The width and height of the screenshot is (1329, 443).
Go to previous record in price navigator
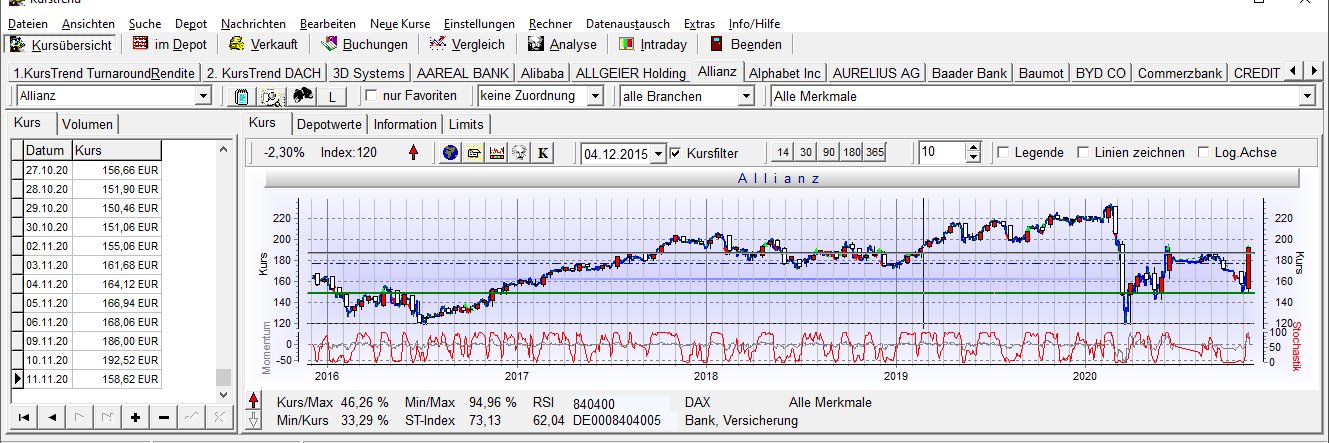(x=51, y=415)
